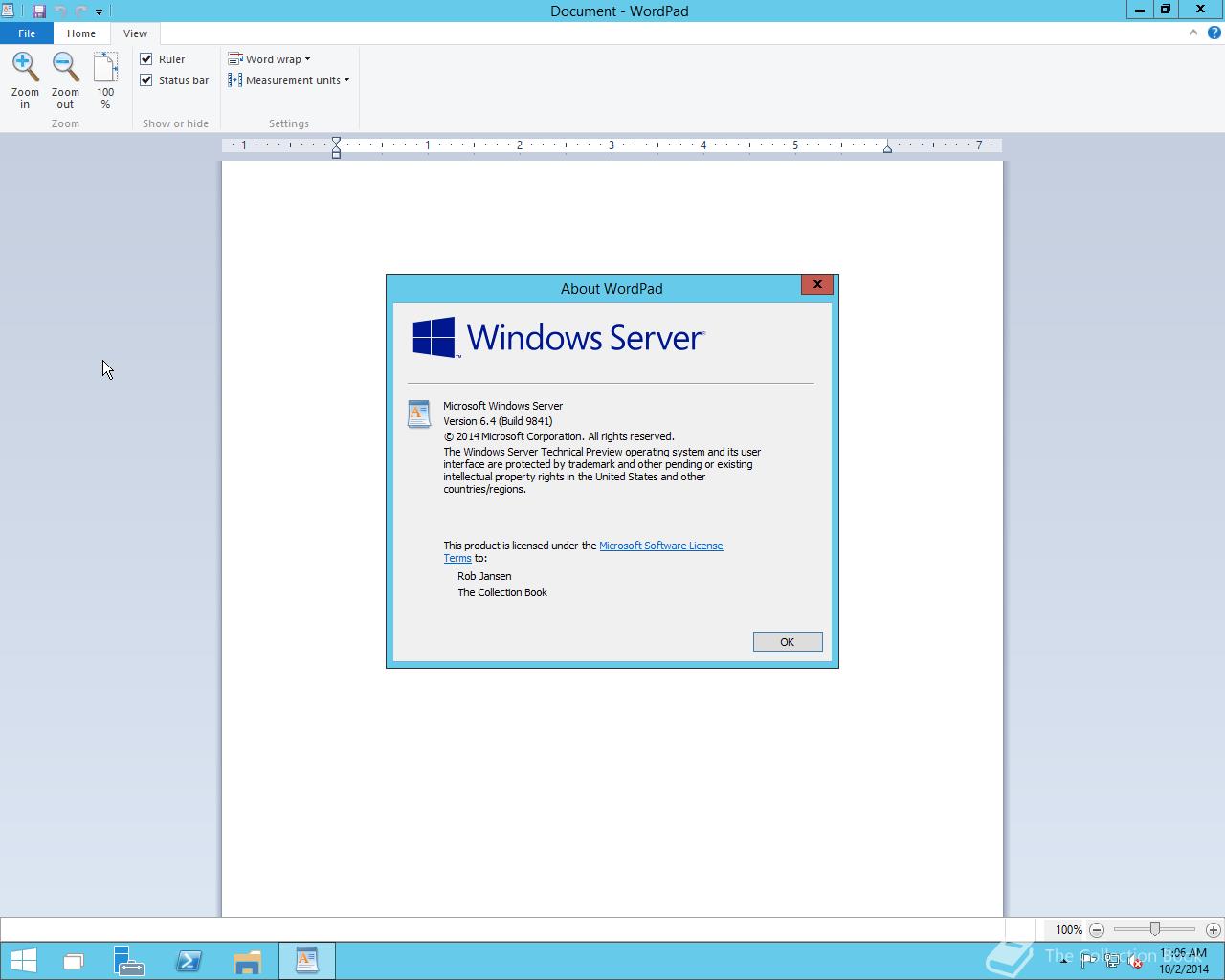1225x980 pixels.
Task: Click the WordPad application icon in the title bar
Action: pyautogui.click(x=8, y=11)
